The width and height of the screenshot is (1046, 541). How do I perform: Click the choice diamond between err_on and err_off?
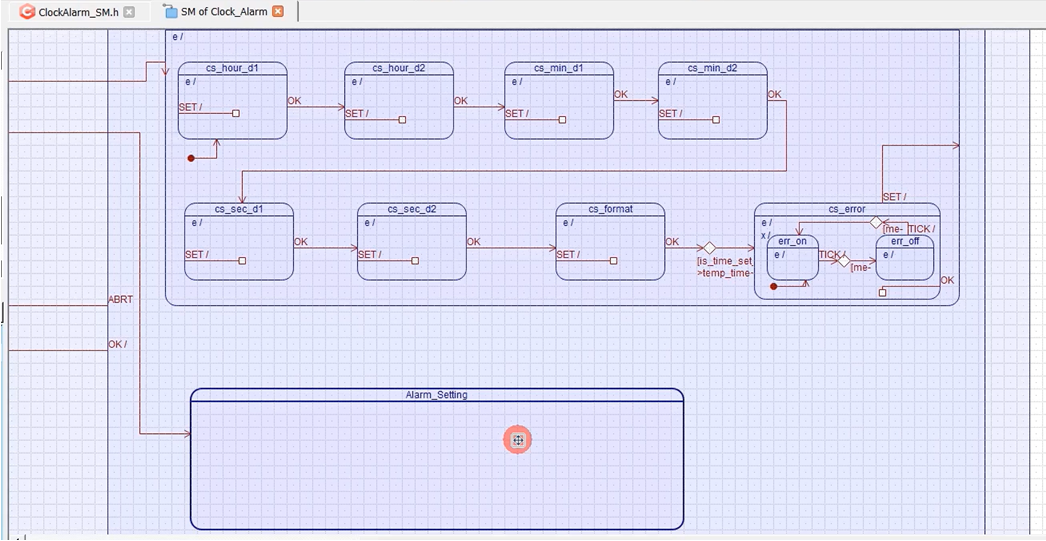[844, 261]
